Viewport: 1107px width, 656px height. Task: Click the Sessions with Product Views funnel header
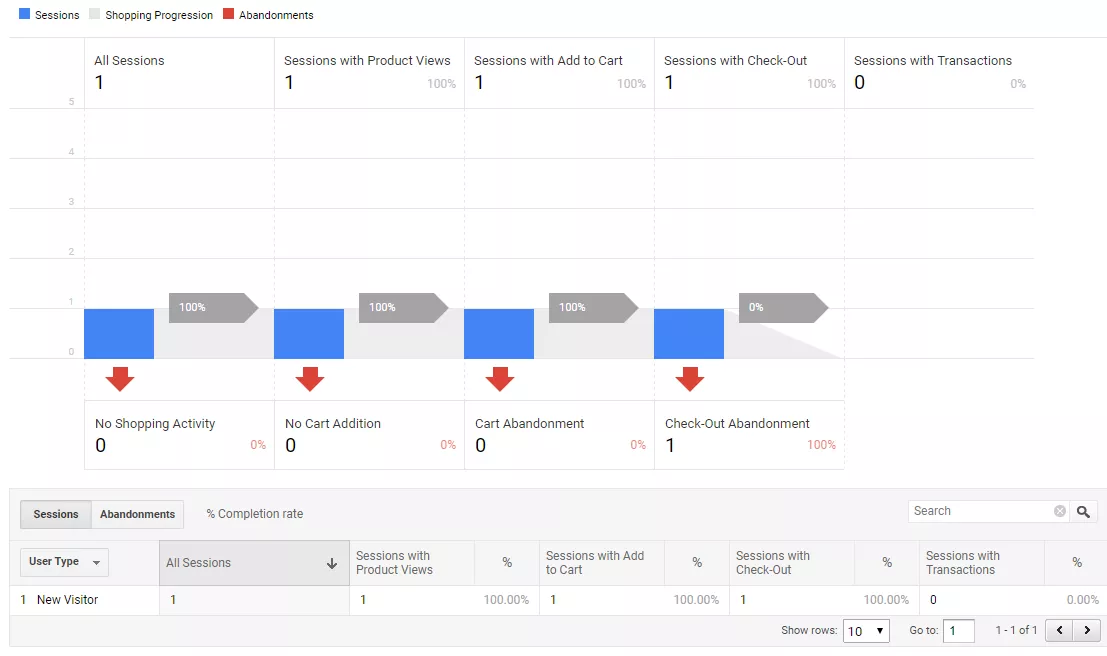pyautogui.click(x=369, y=73)
